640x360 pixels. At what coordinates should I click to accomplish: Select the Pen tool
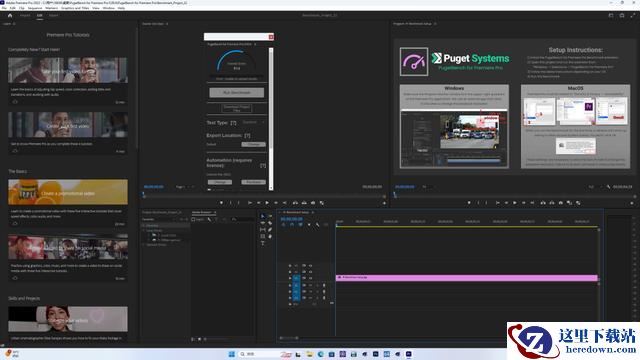tap(270, 229)
